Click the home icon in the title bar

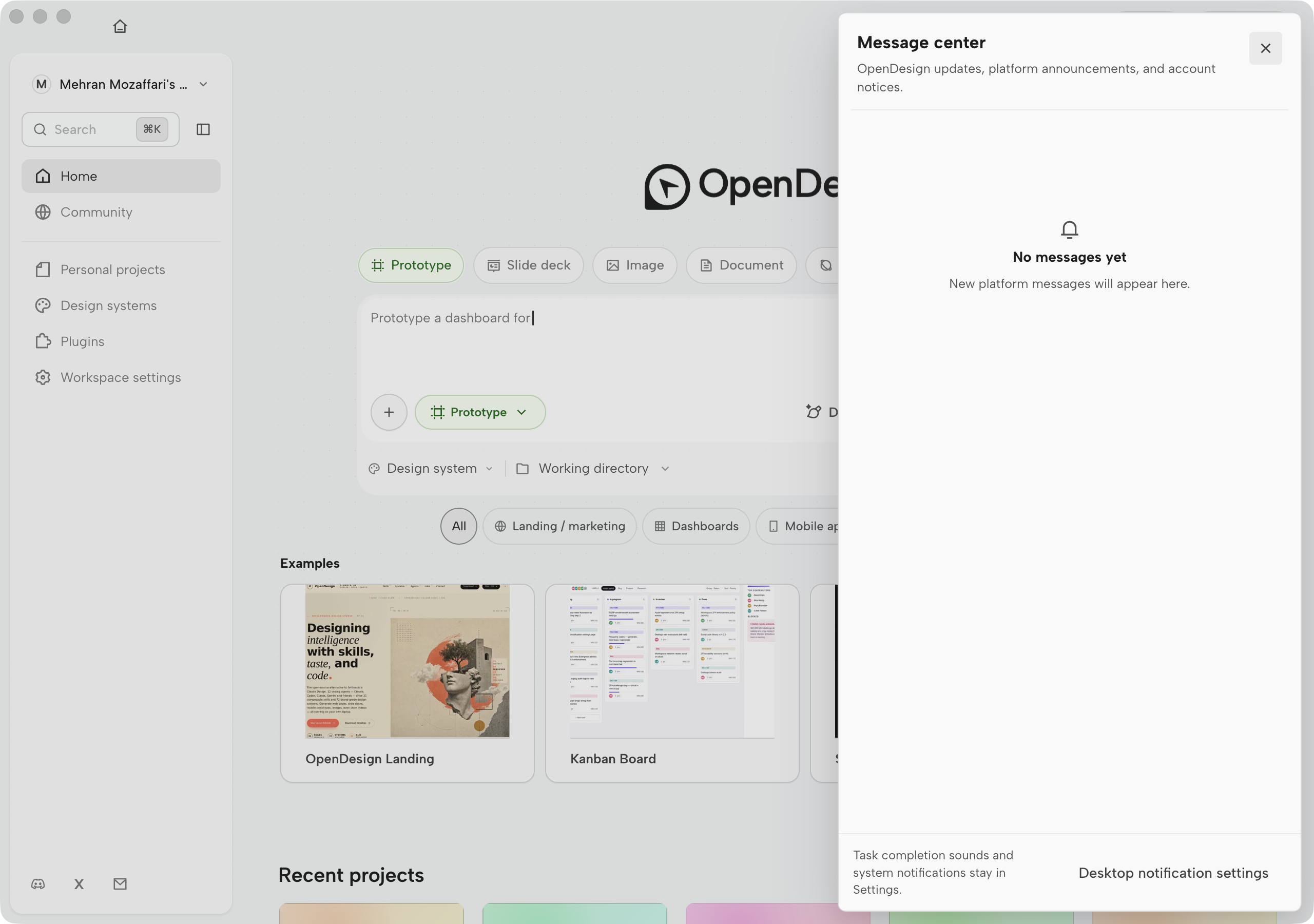(120, 26)
